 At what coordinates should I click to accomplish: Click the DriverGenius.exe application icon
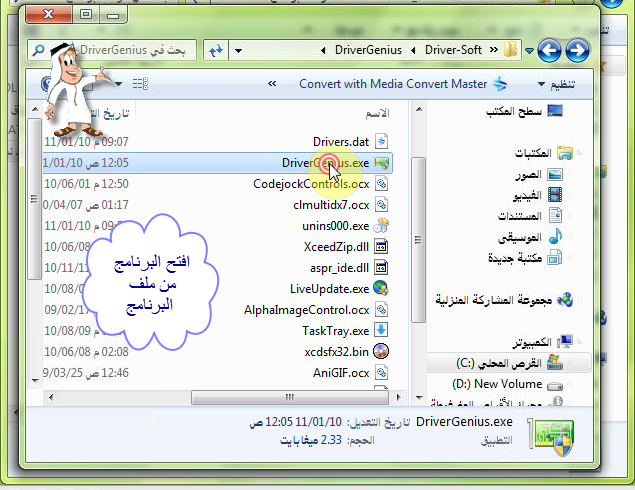[381, 163]
